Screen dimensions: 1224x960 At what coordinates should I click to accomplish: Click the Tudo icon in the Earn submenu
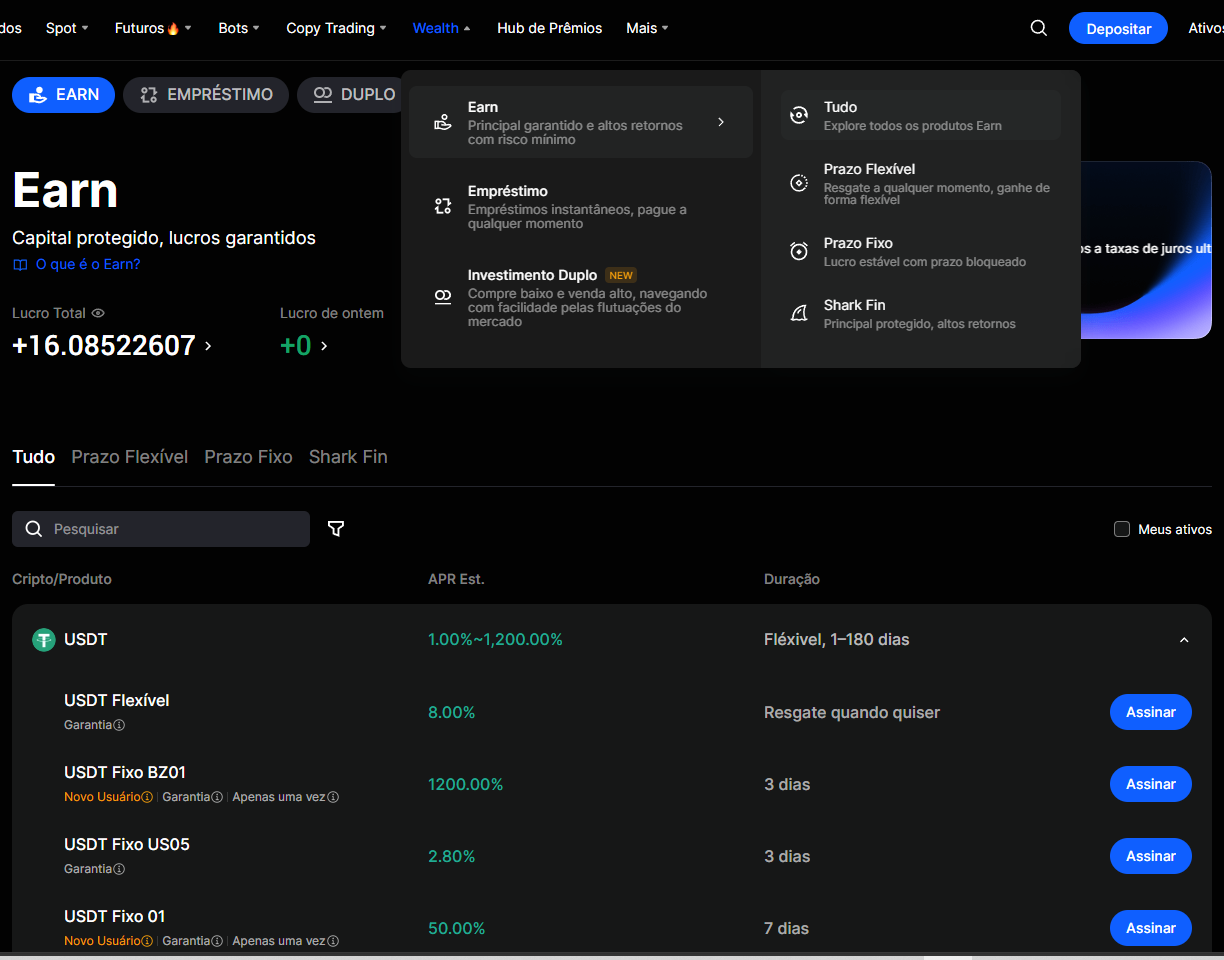pos(799,115)
